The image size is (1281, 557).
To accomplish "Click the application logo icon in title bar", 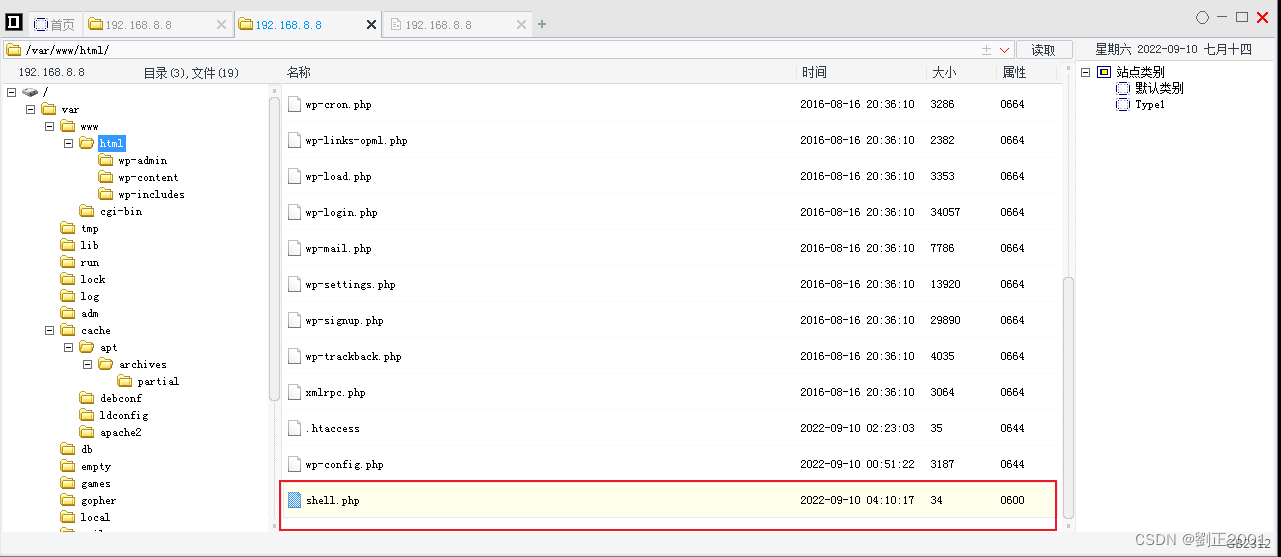I will click(x=14, y=21).
